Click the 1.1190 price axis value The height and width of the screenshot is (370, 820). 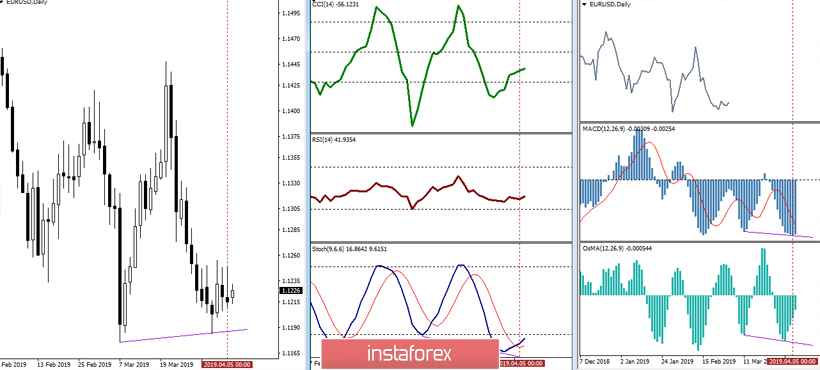(x=290, y=328)
